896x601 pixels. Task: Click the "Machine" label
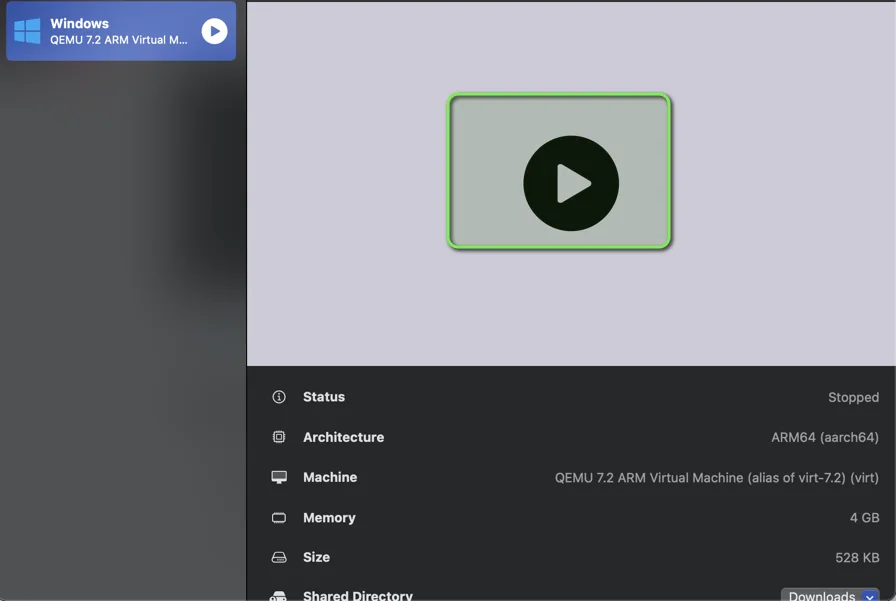pos(330,477)
